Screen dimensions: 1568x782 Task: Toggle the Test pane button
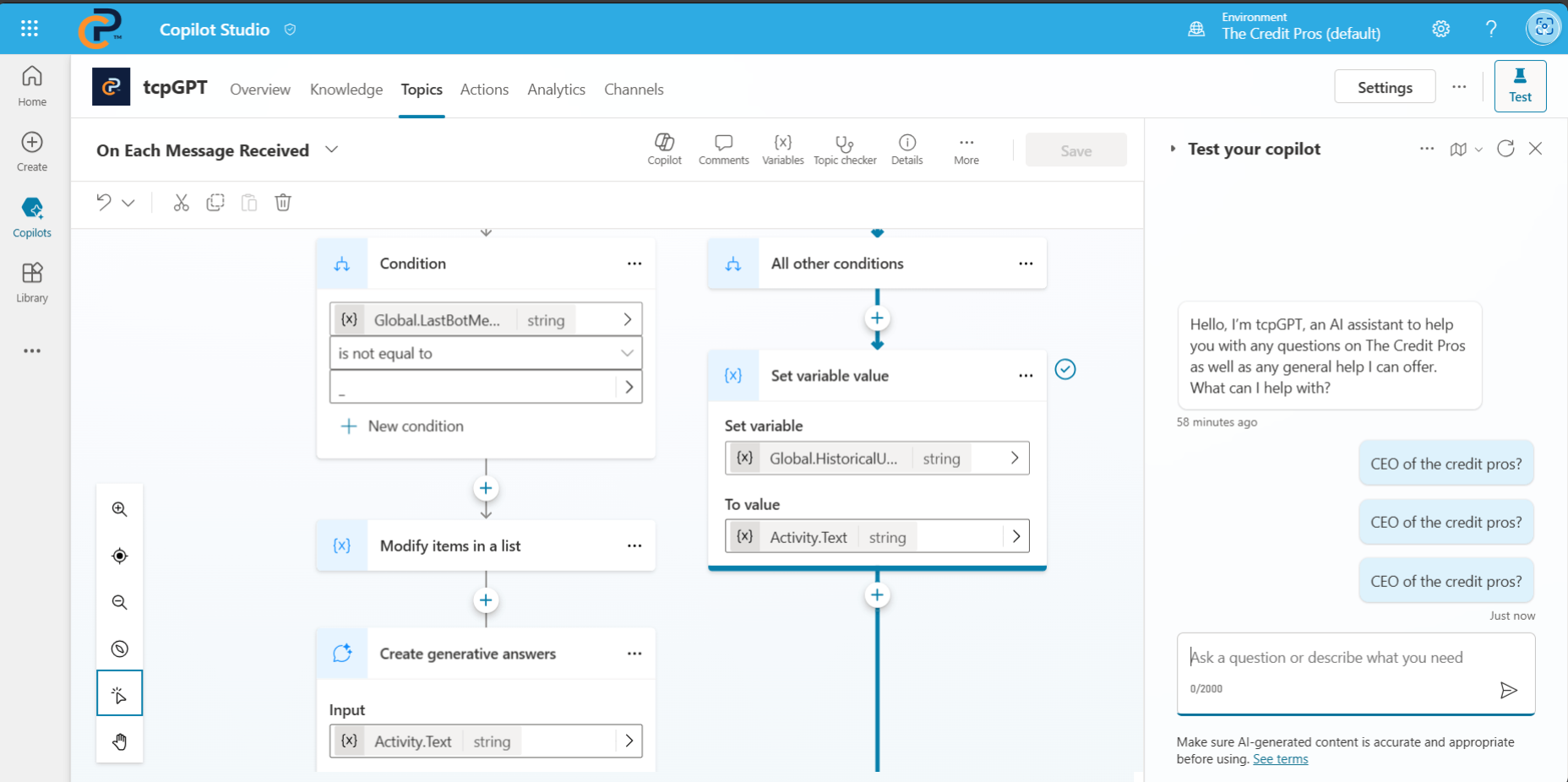coord(1520,86)
